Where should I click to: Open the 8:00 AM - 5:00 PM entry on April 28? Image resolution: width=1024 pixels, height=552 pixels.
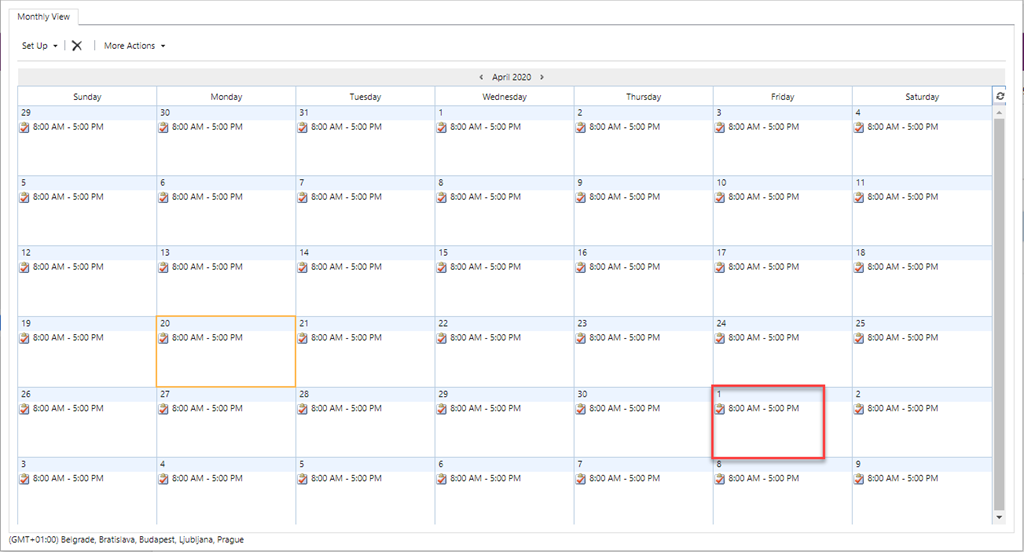346,408
